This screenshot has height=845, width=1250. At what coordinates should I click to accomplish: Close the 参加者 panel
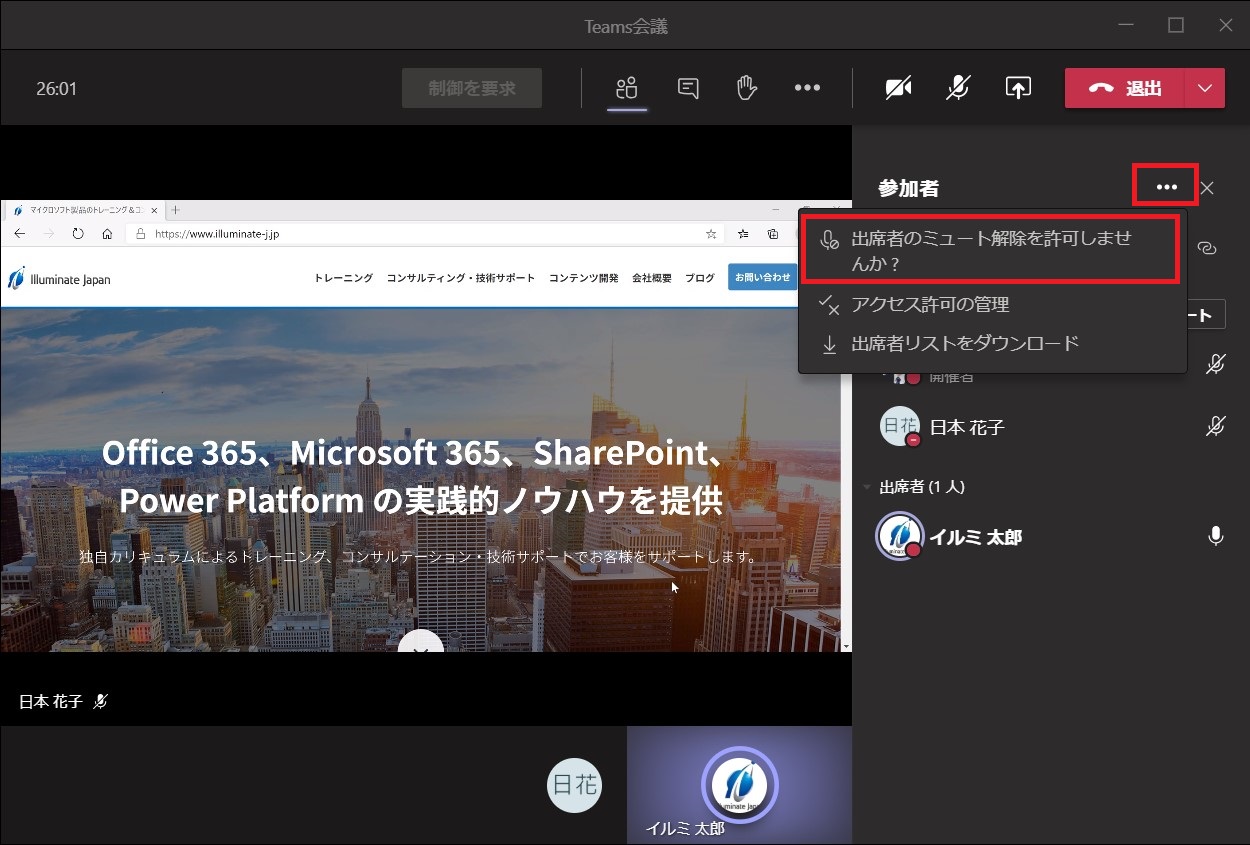(x=1207, y=188)
